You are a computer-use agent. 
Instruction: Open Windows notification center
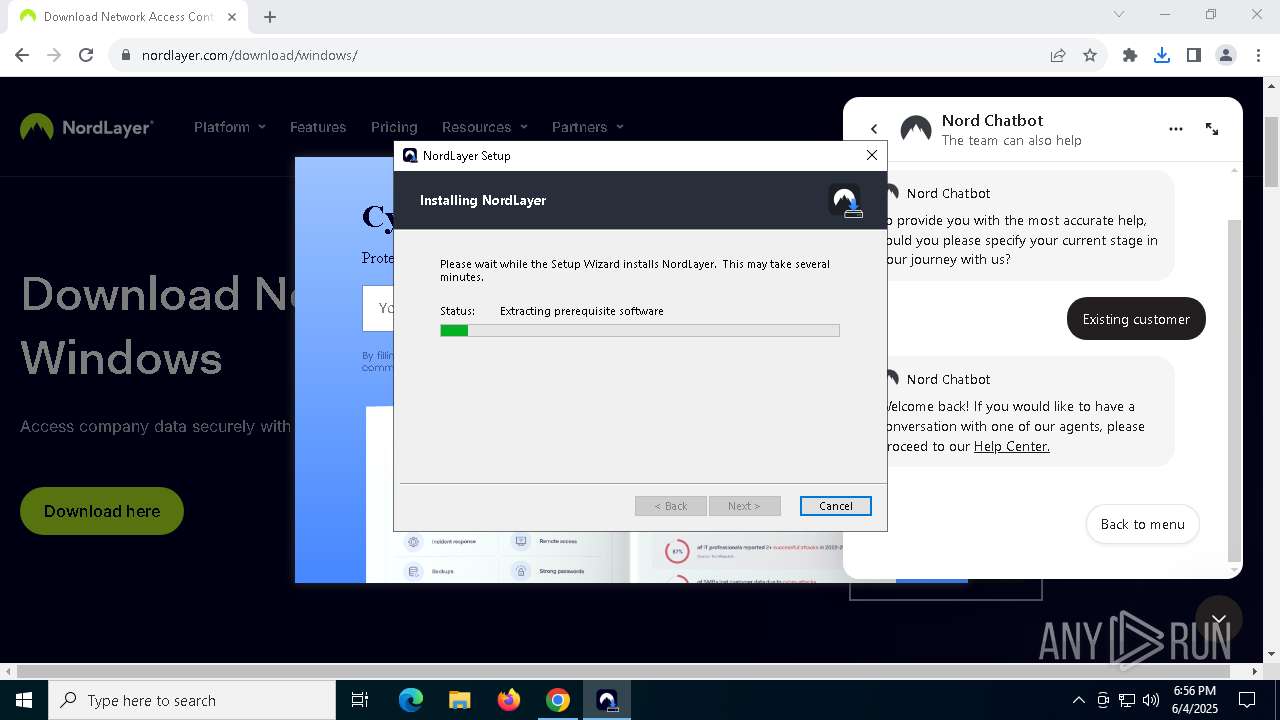coord(1247,700)
